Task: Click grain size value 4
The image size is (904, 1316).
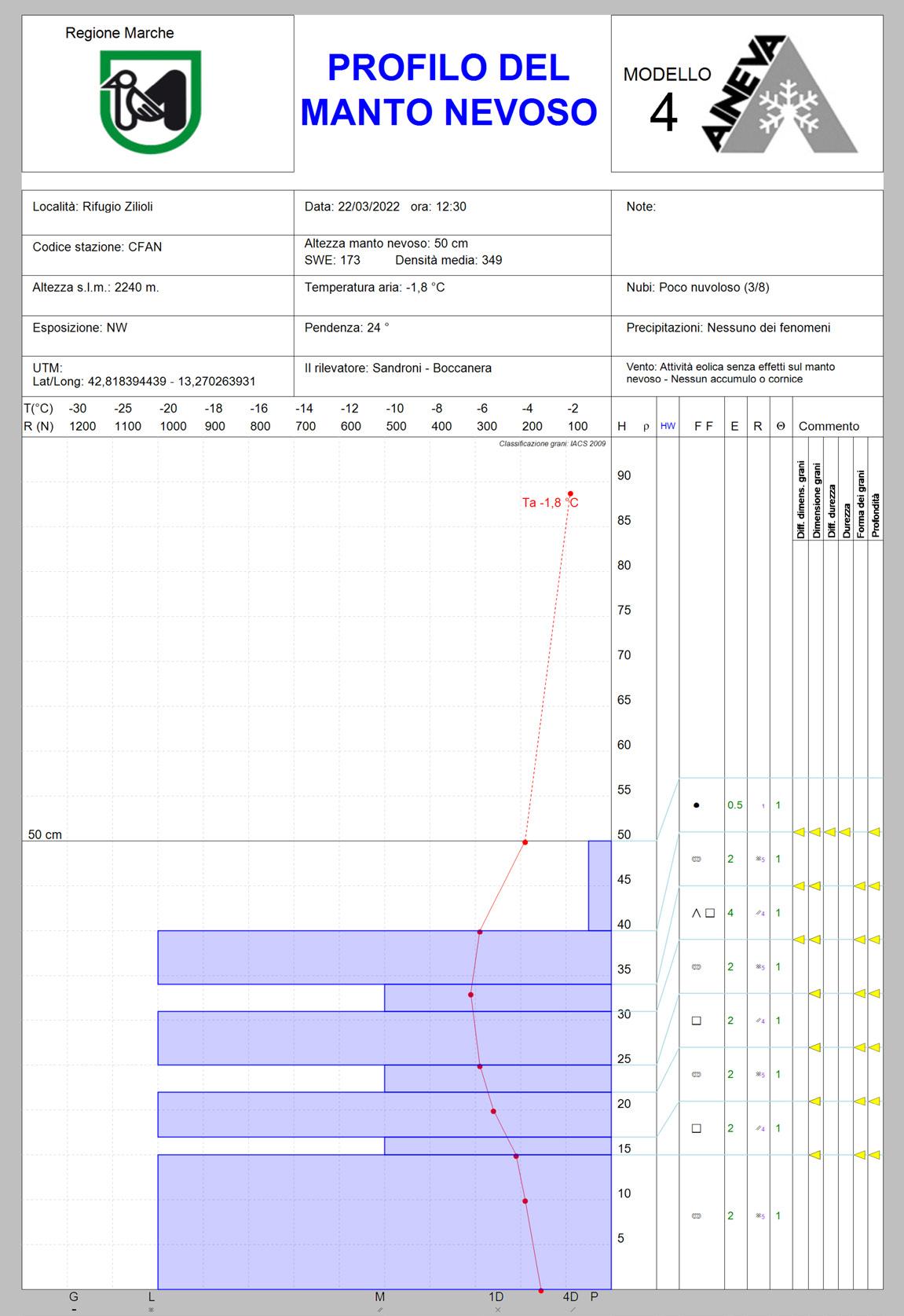Action: click(730, 913)
